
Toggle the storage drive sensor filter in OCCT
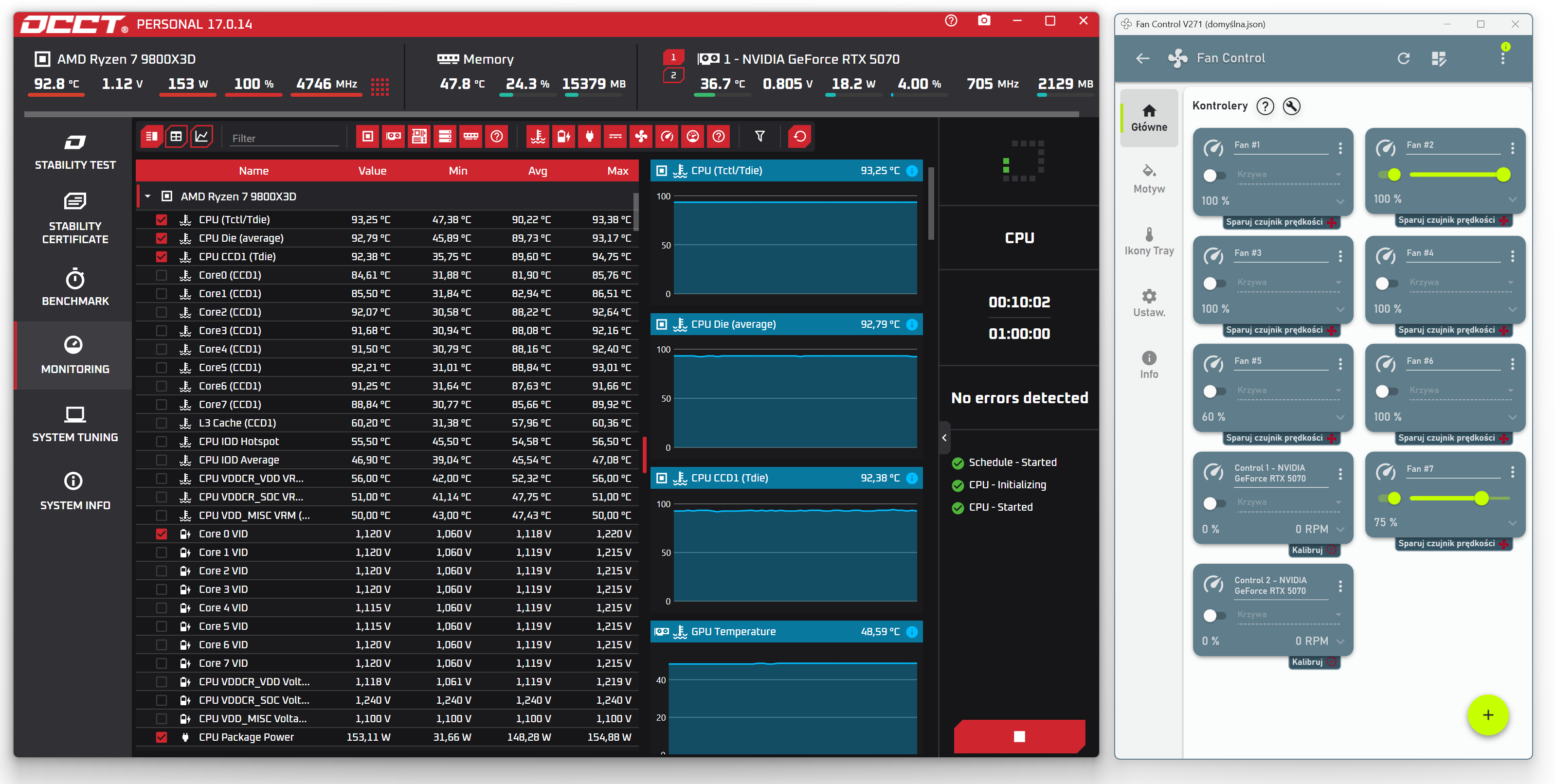pyautogui.click(x=445, y=136)
